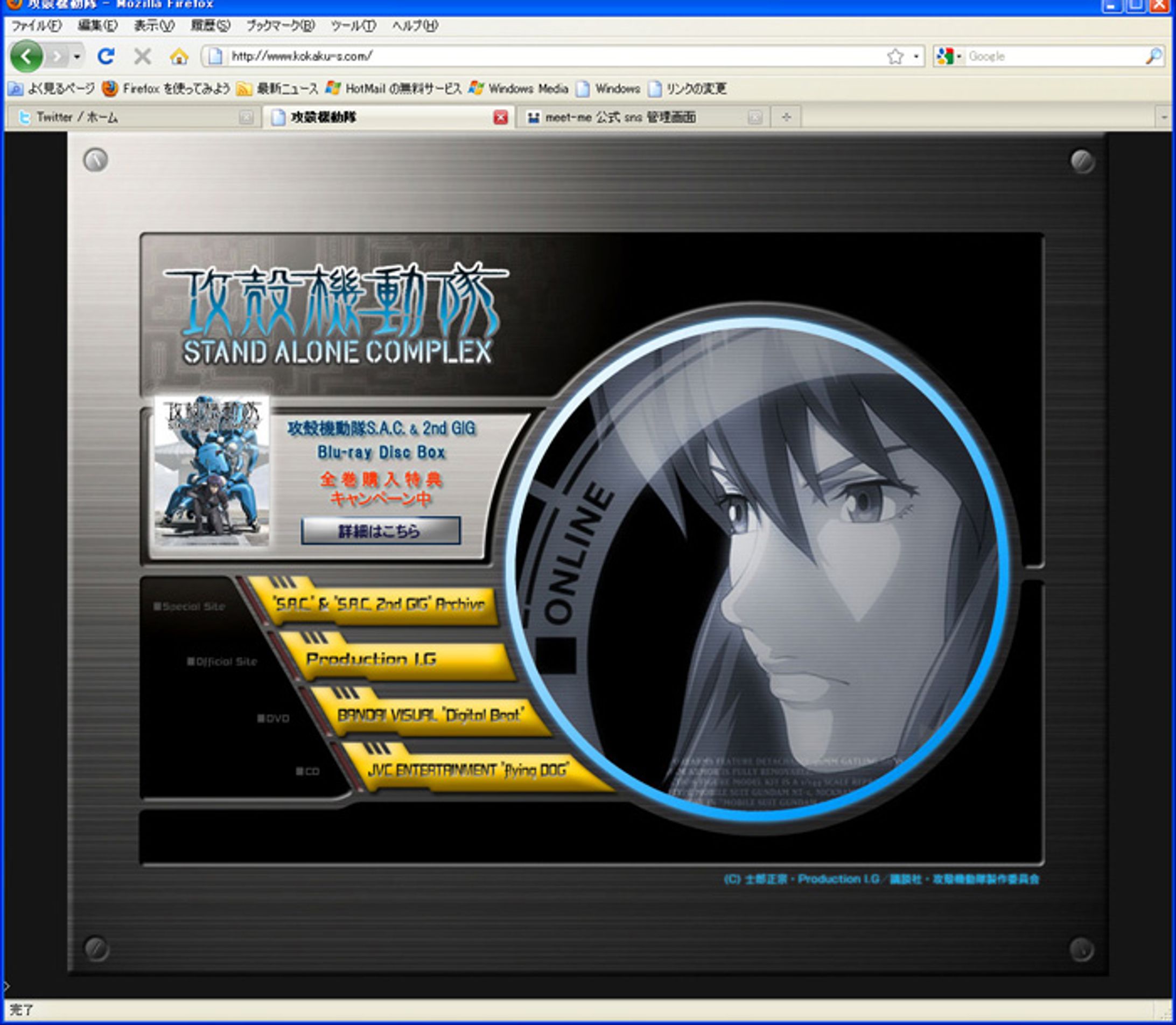
Task: Reload the current page
Action: 106,56
